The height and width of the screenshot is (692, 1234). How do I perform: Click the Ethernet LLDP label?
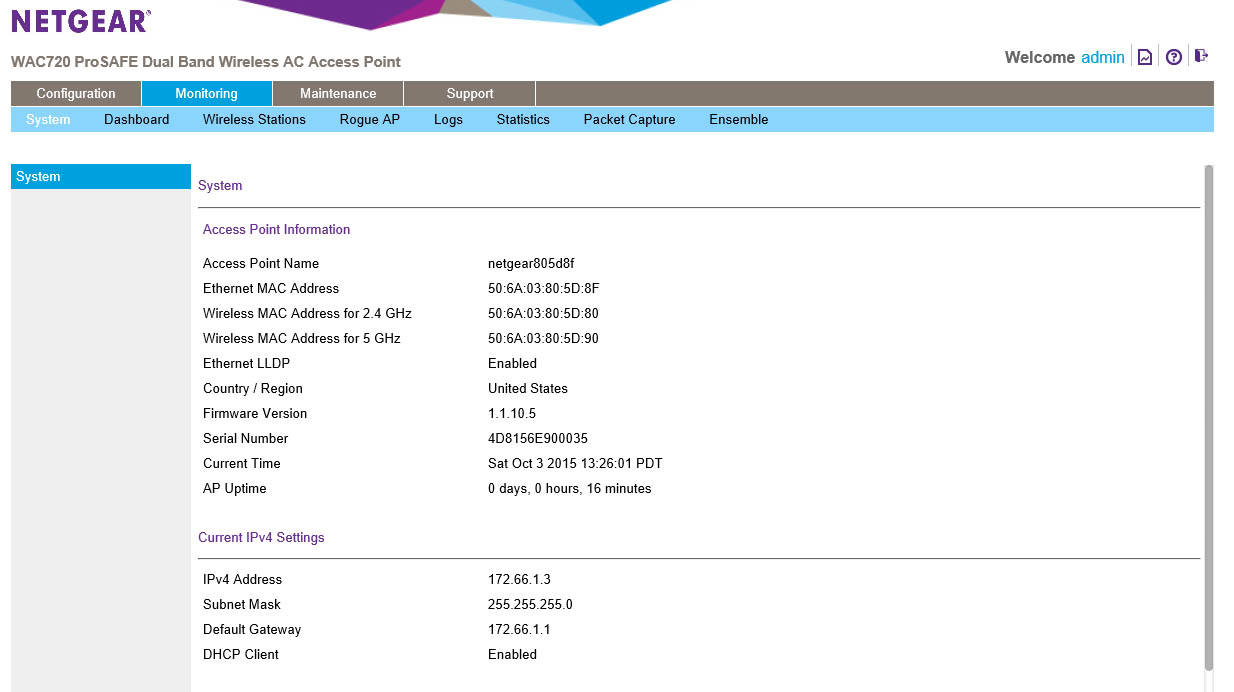pos(246,363)
